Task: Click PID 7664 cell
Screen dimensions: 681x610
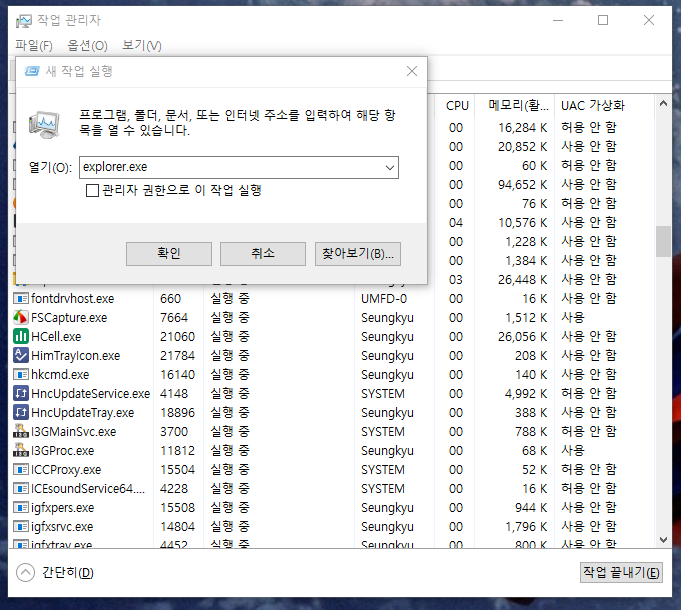Action: (x=174, y=318)
